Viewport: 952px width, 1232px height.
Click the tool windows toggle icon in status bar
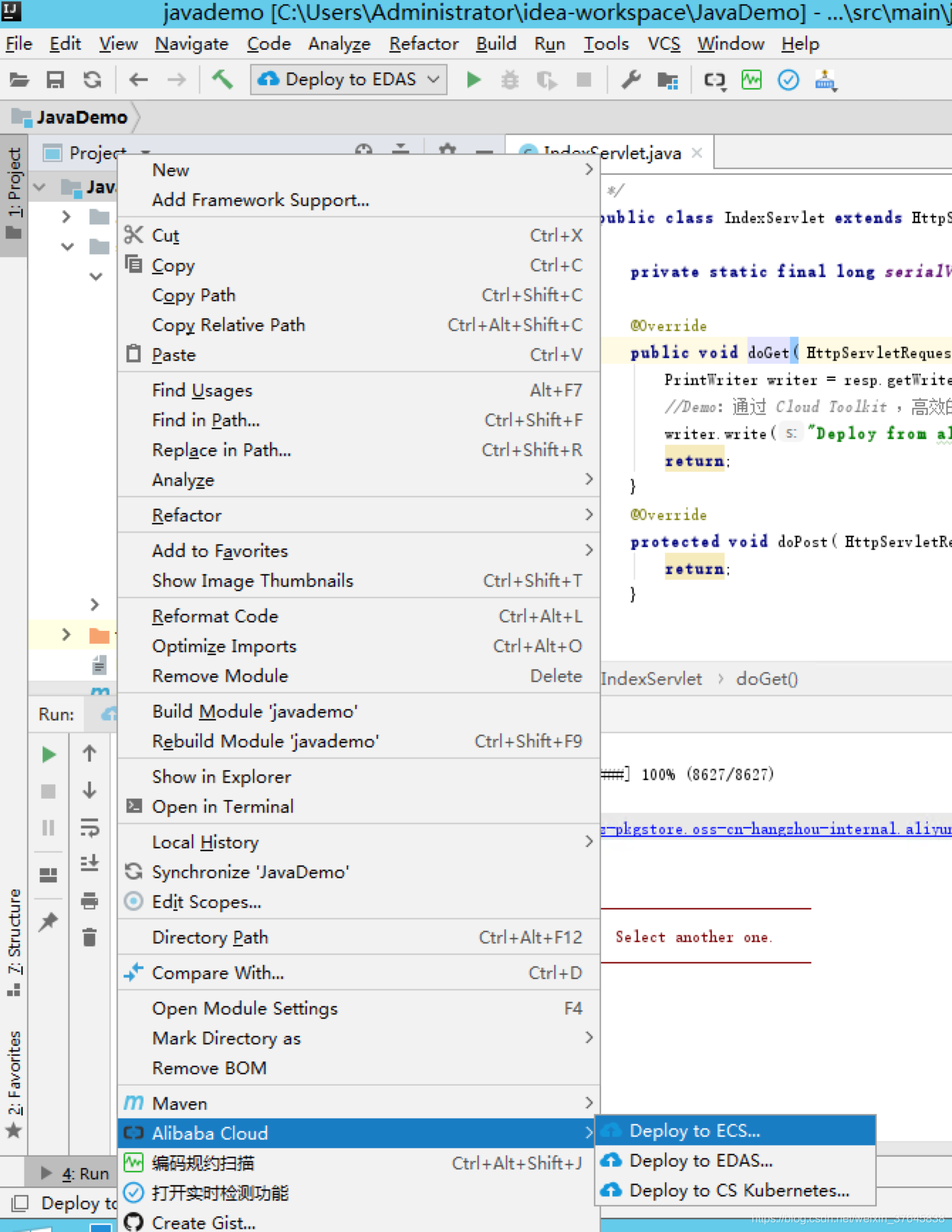[x=20, y=1203]
